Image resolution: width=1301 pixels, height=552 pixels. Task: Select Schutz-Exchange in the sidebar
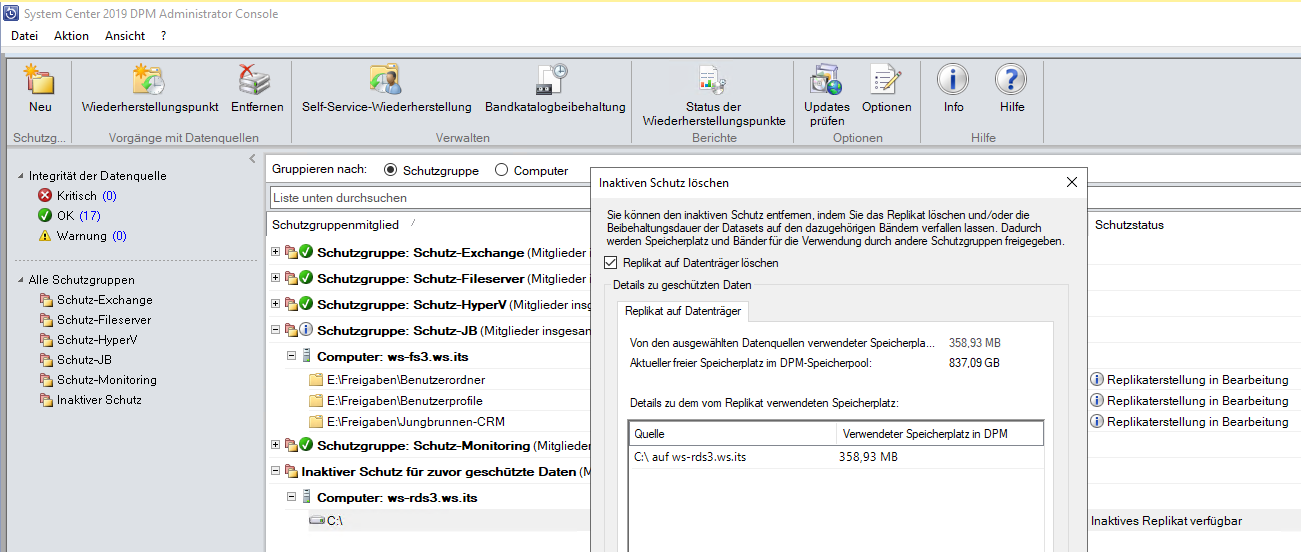coord(105,300)
